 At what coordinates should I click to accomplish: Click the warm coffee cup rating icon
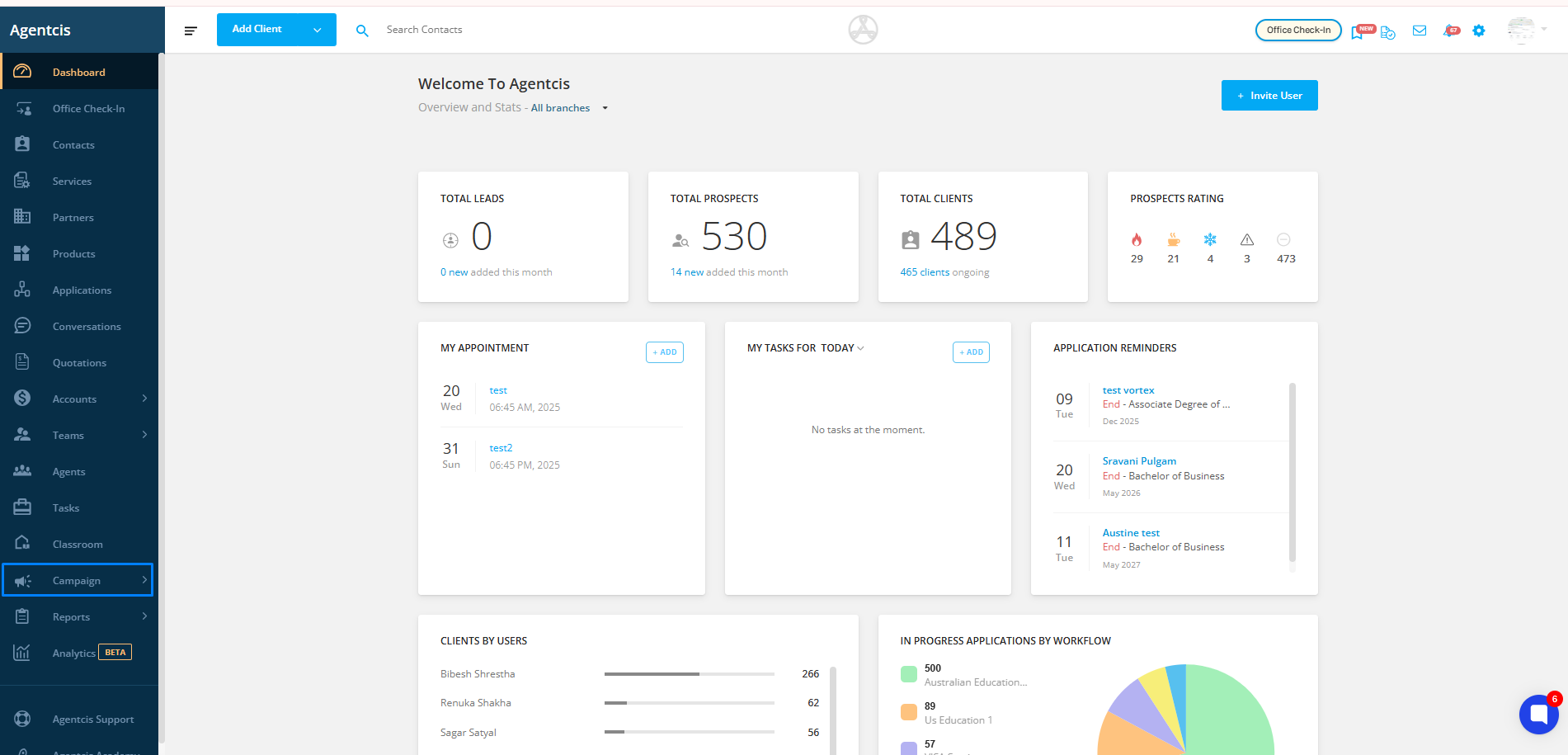[x=1173, y=240]
